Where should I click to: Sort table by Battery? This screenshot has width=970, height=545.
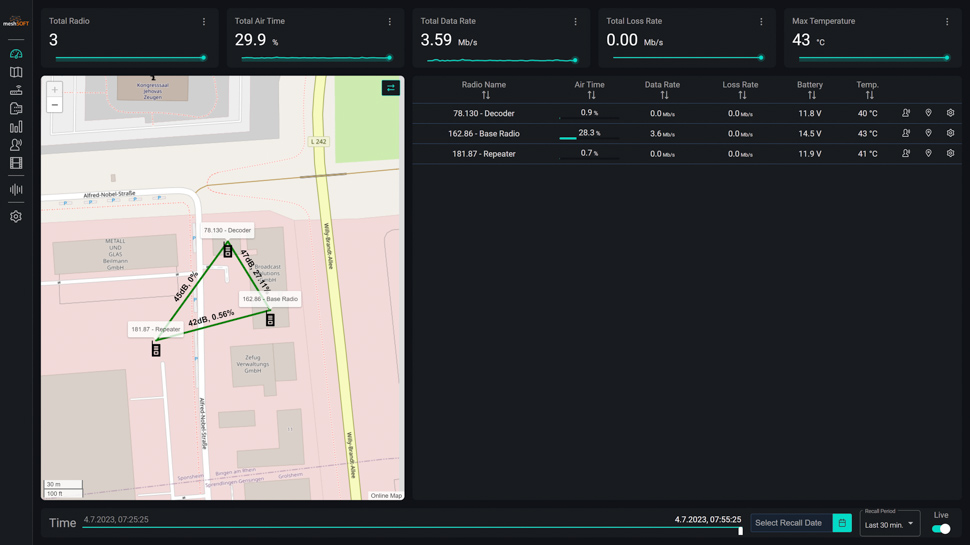(x=812, y=95)
